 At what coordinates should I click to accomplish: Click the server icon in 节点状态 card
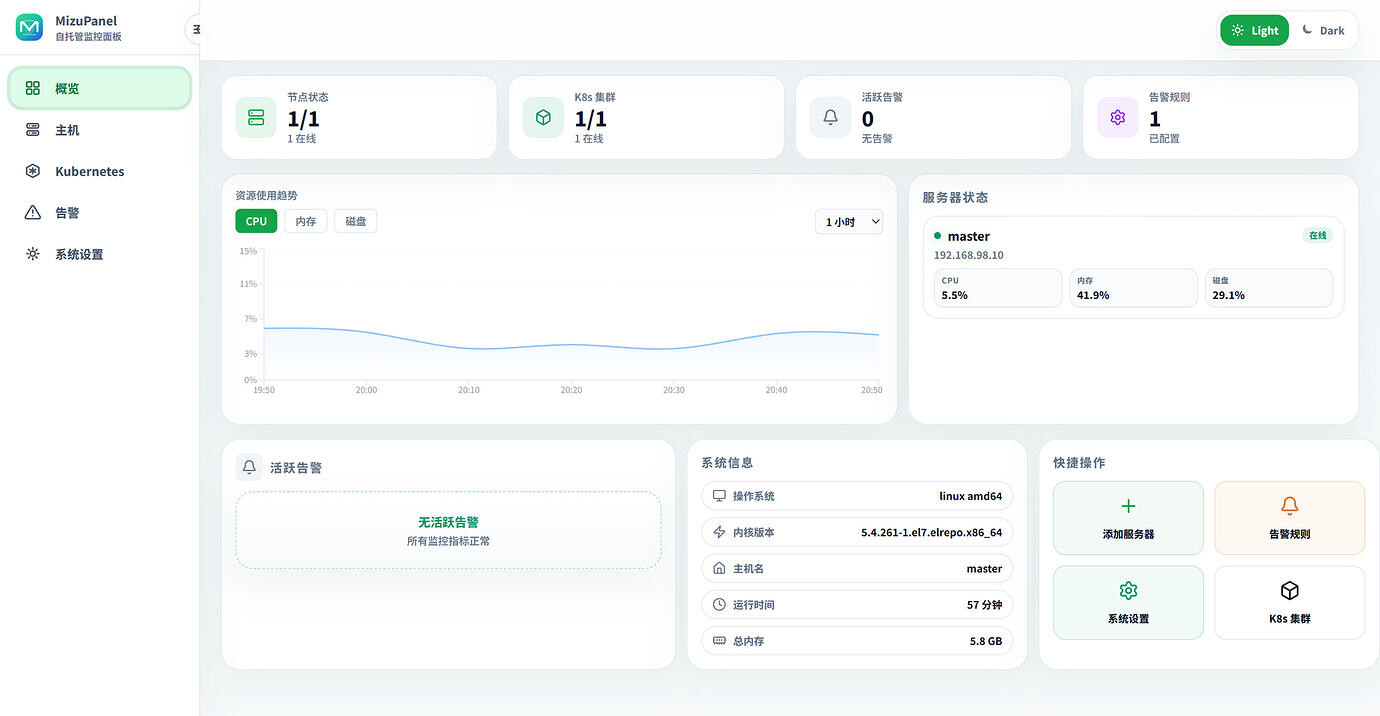tap(256, 117)
